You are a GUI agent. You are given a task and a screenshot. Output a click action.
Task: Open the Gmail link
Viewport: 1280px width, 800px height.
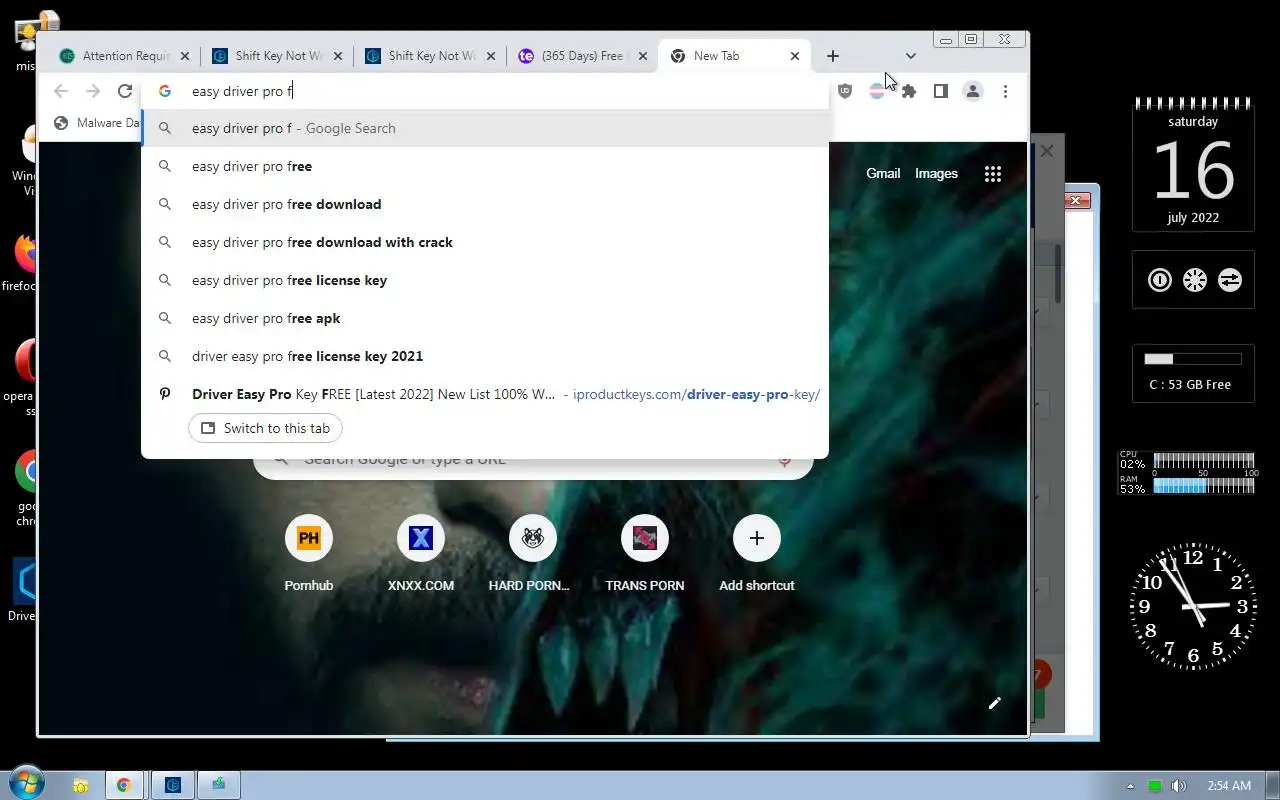tap(883, 173)
